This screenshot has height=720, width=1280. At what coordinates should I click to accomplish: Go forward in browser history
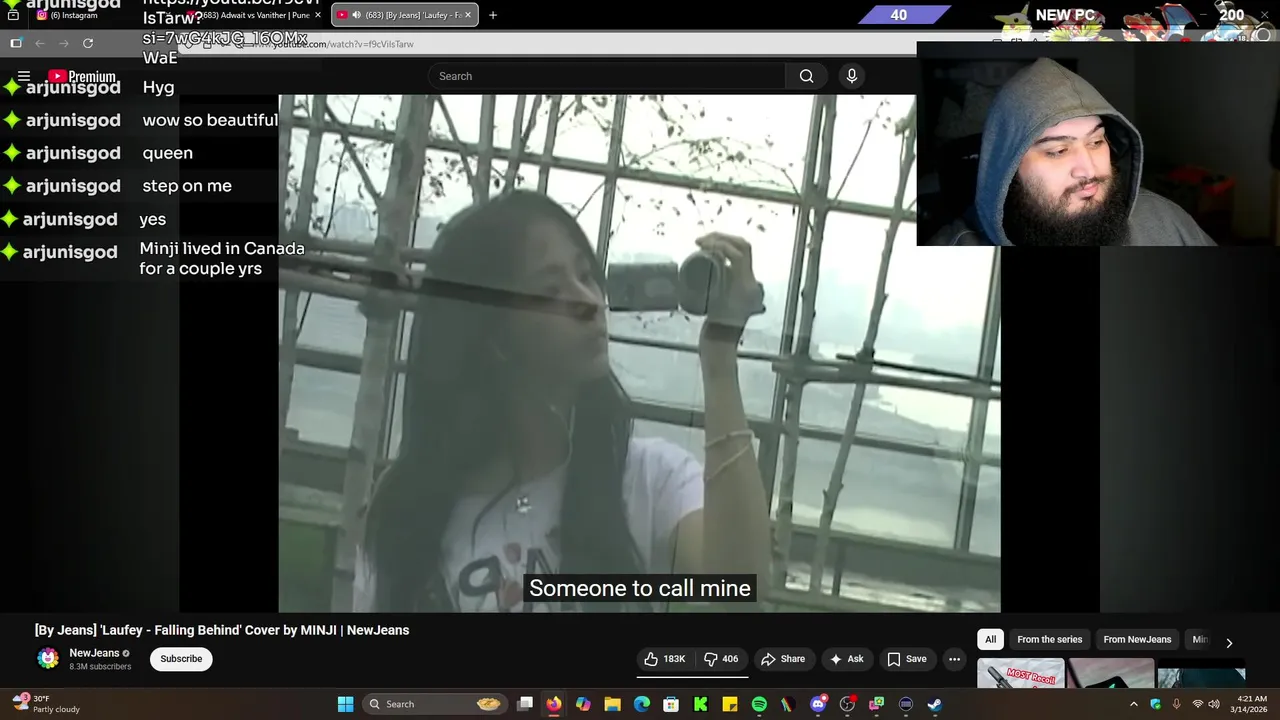click(x=64, y=43)
